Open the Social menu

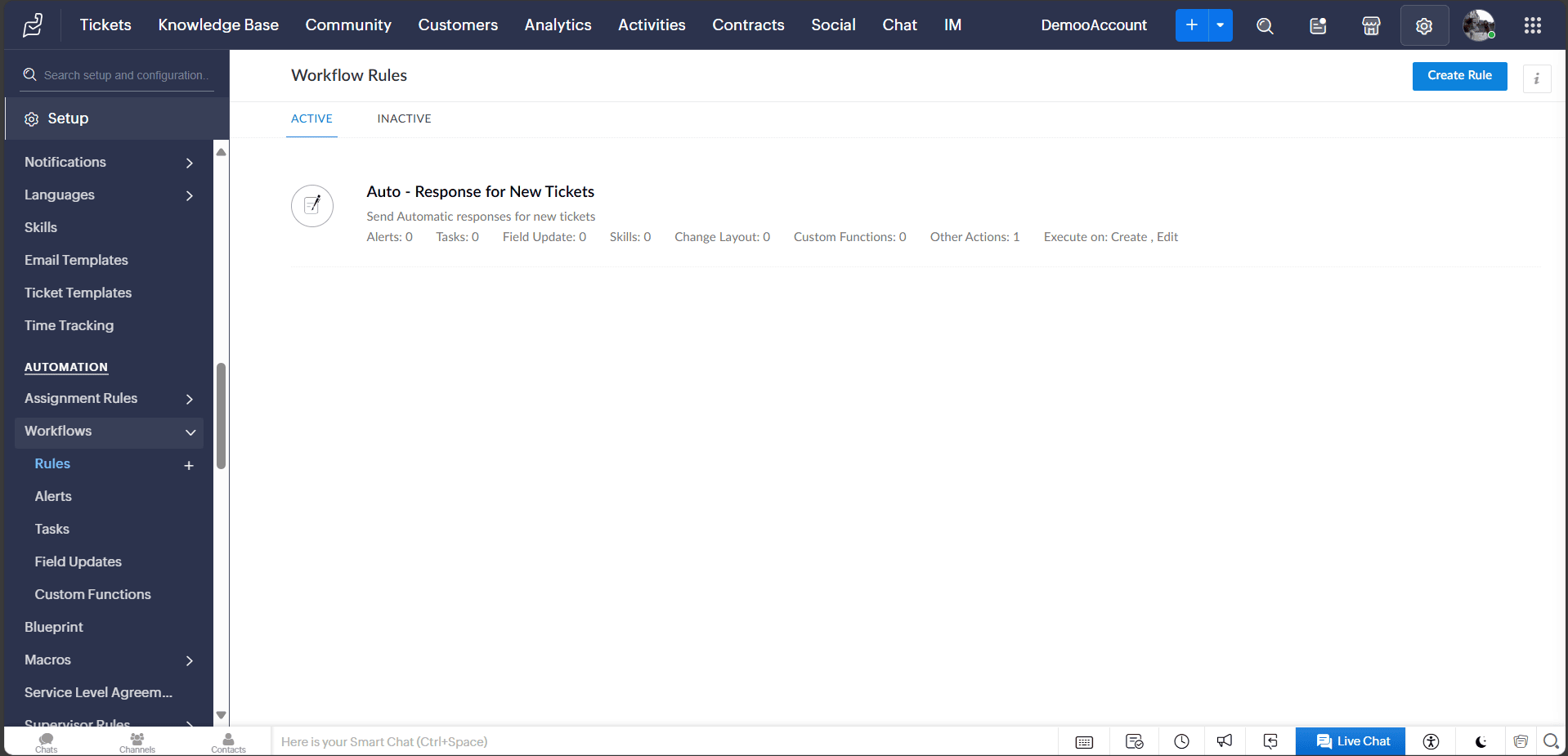(x=833, y=25)
